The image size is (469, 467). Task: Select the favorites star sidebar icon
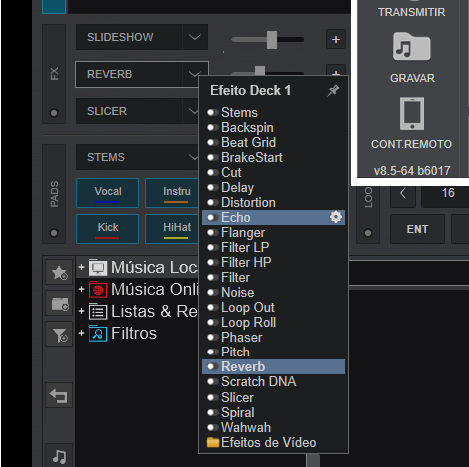click(59, 272)
